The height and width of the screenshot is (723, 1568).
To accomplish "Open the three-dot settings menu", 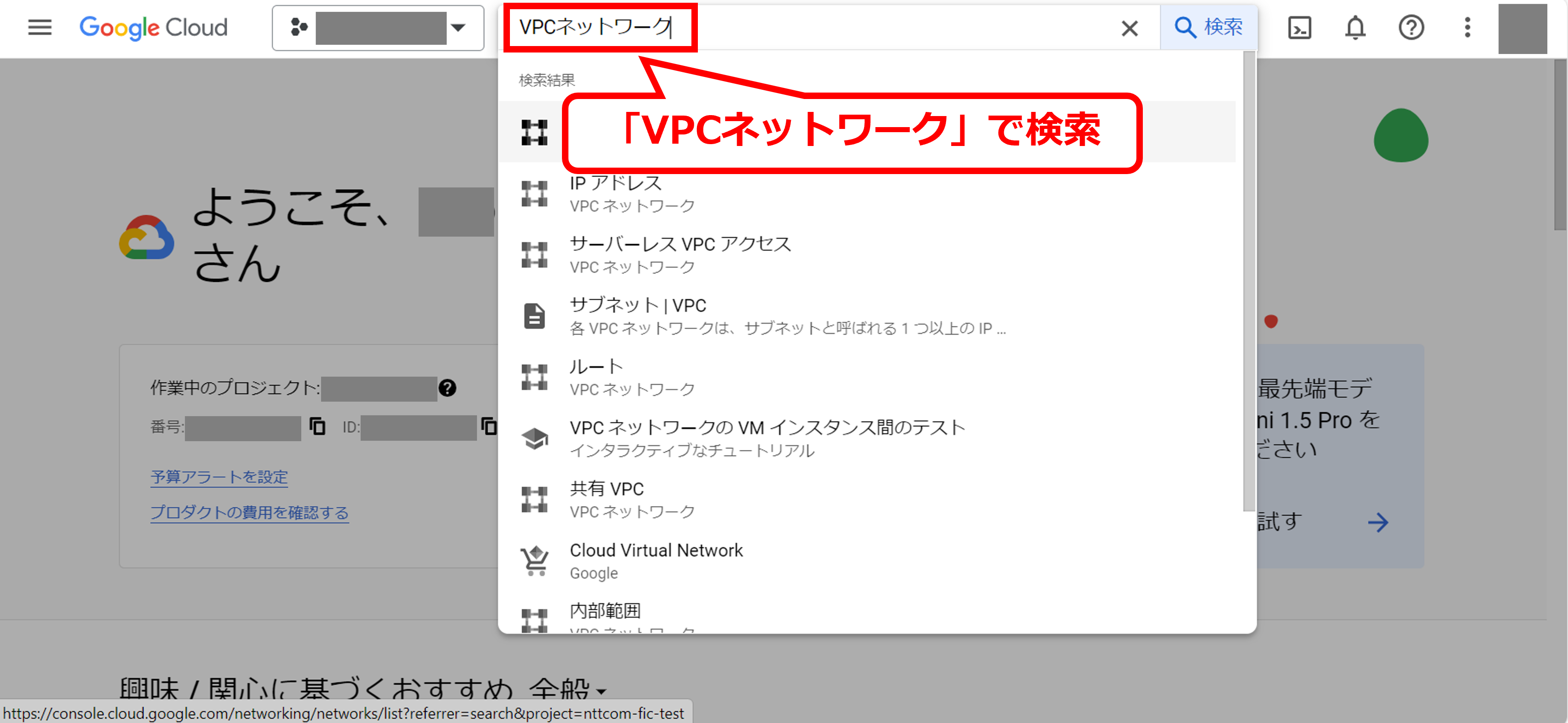I will pos(1467,27).
